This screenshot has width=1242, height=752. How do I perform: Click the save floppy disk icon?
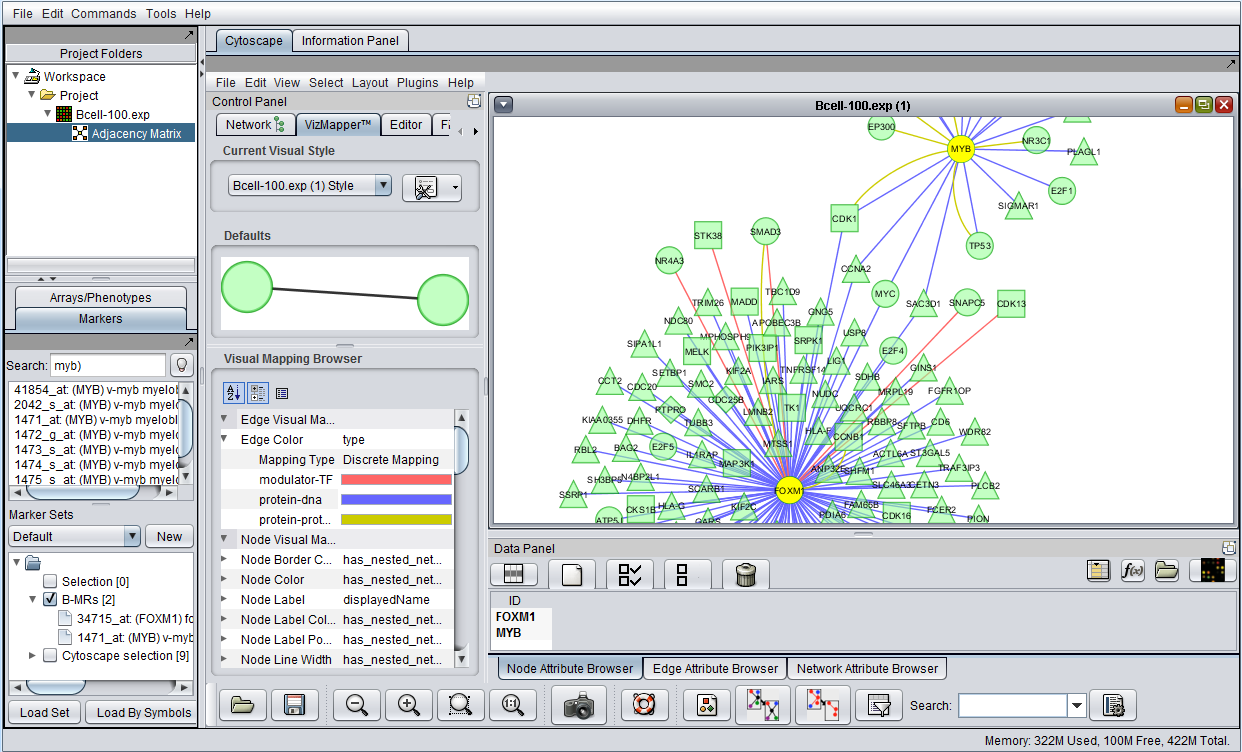point(295,705)
